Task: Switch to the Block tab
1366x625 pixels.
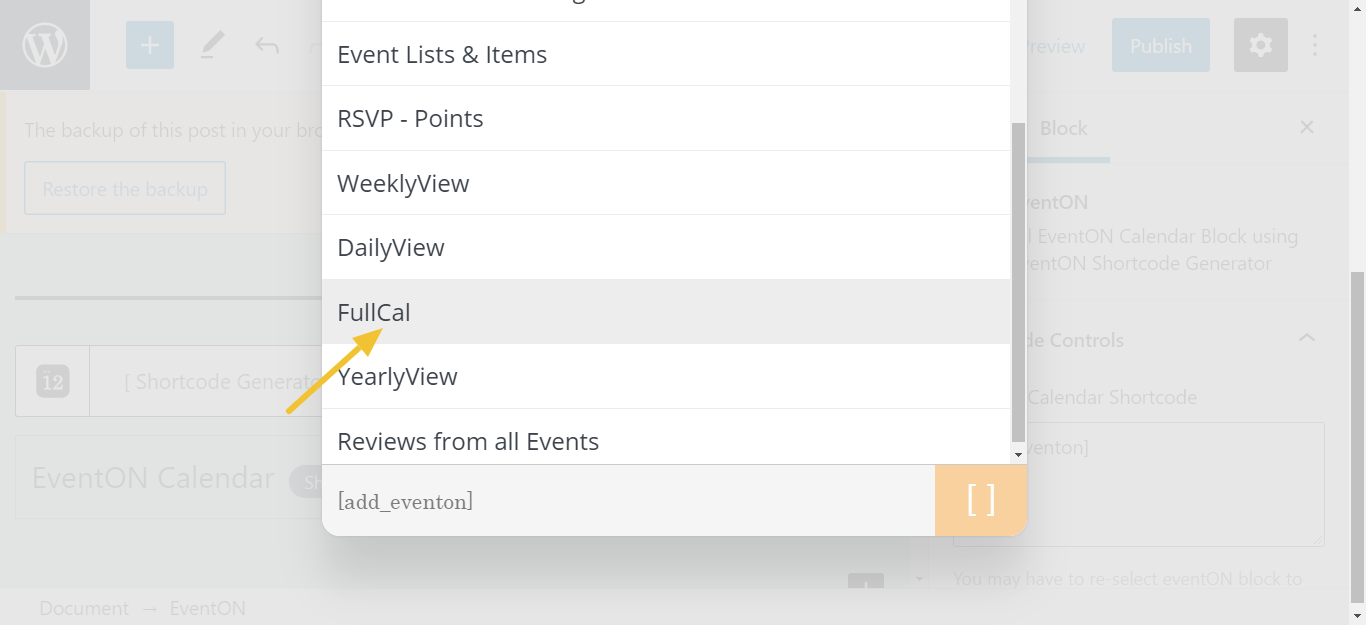Action: point(1064,128)
